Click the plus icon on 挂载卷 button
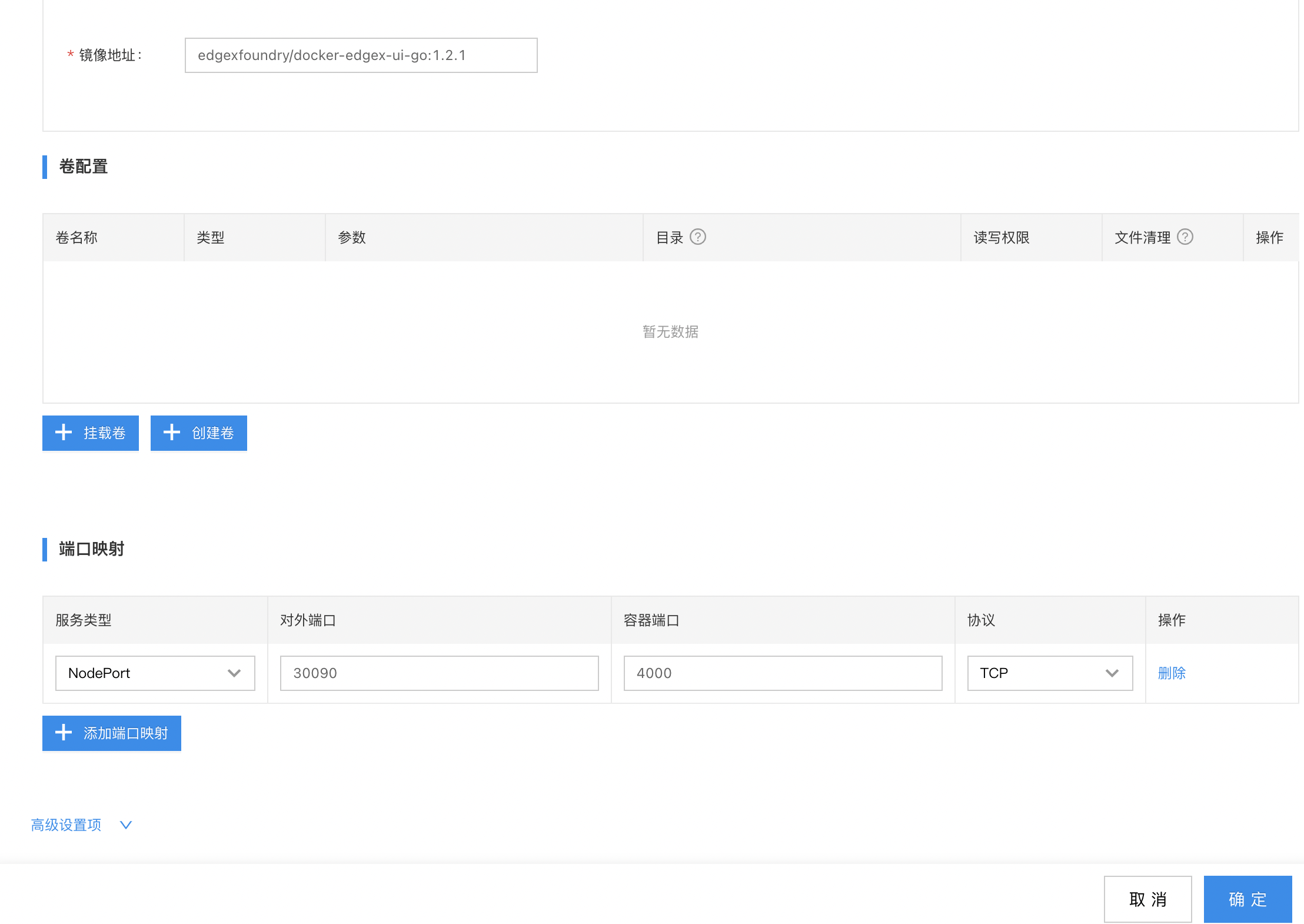This screenshot has height=924, width=1304. pyautogui.click(x=64, y=433)
